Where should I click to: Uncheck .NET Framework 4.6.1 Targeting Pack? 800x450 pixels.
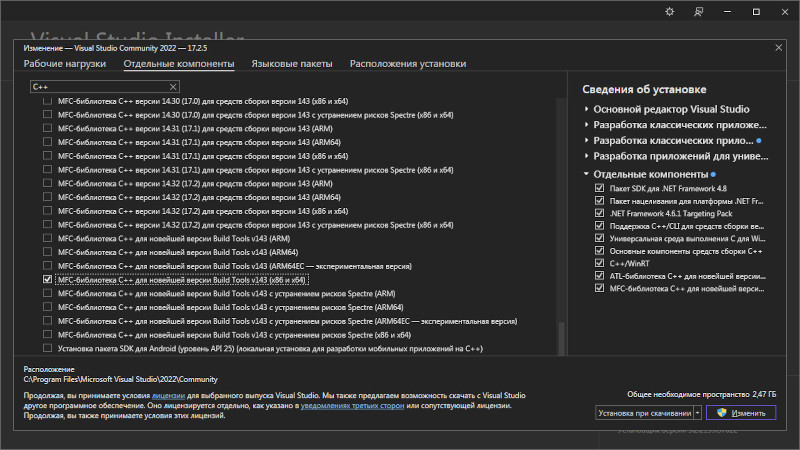pos(599,213)
